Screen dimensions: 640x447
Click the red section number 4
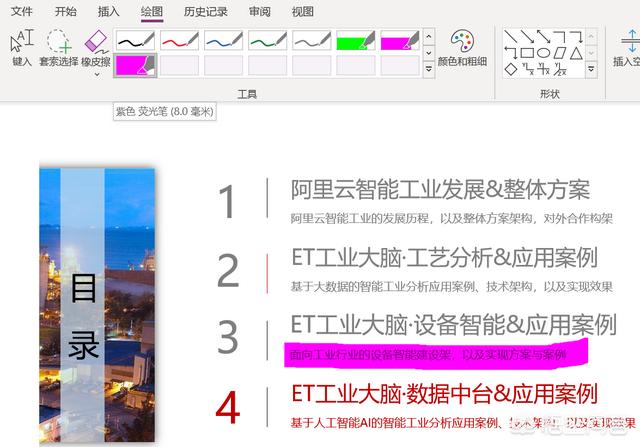[227, 407]
